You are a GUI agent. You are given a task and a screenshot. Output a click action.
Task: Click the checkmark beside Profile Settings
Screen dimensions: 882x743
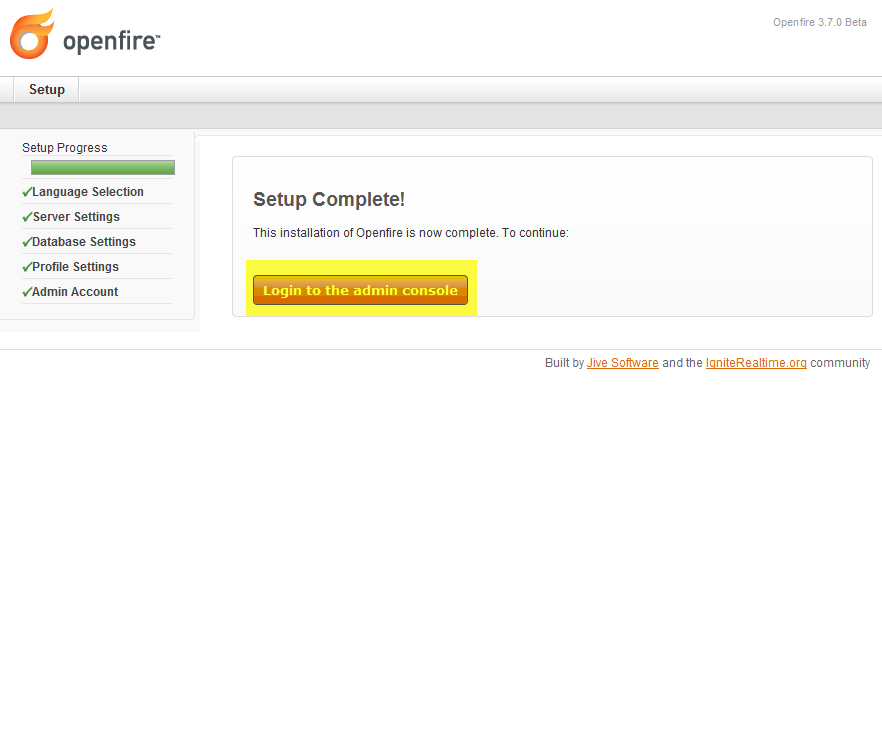point(27,267)
